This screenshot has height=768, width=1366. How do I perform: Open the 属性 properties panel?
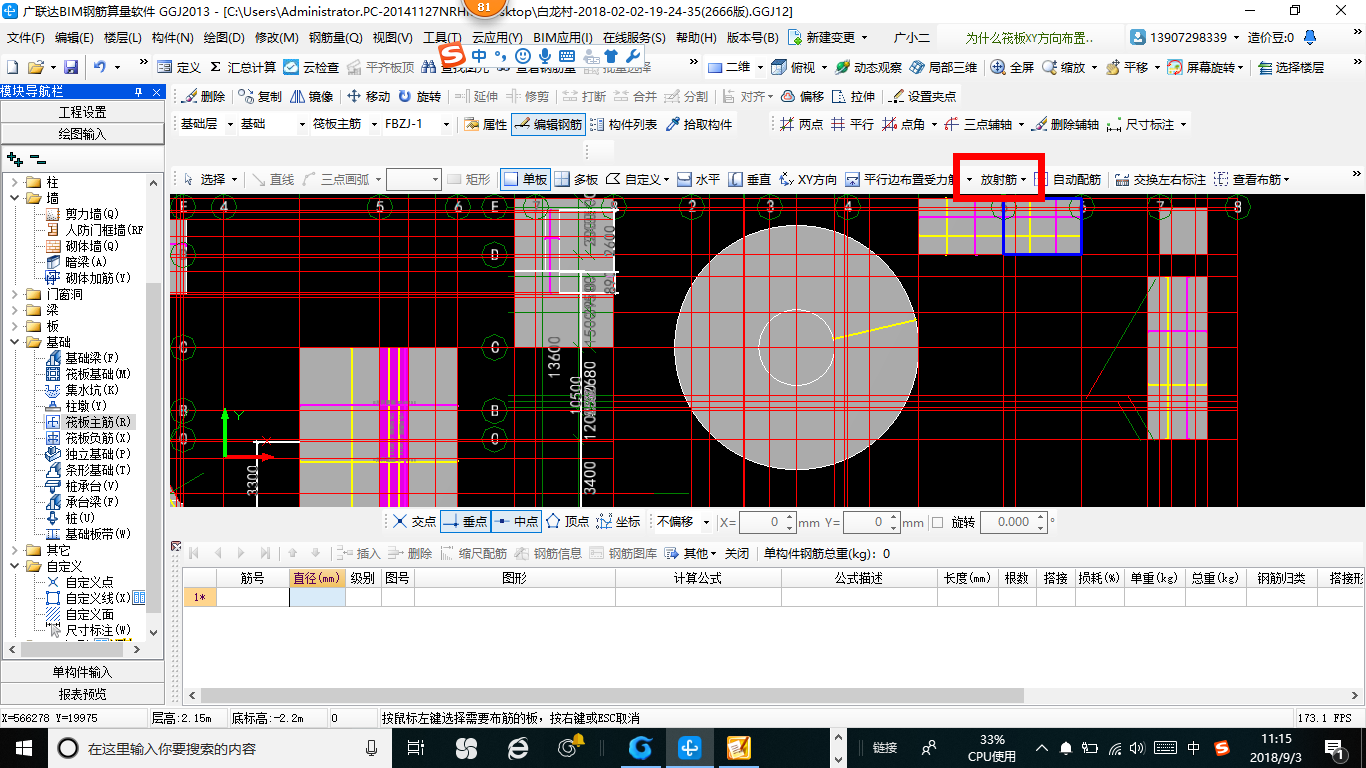(x=486, y=125)
